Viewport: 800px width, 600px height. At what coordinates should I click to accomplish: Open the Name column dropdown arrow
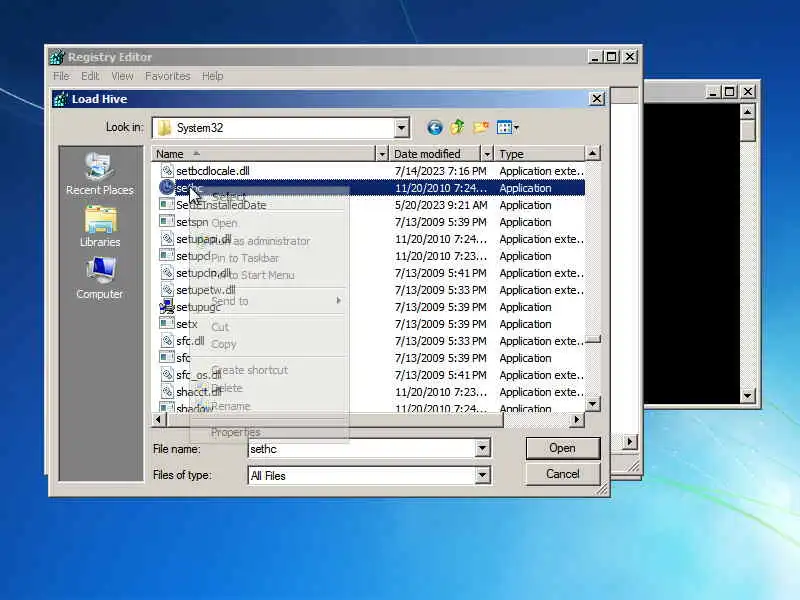click(382, 154)
